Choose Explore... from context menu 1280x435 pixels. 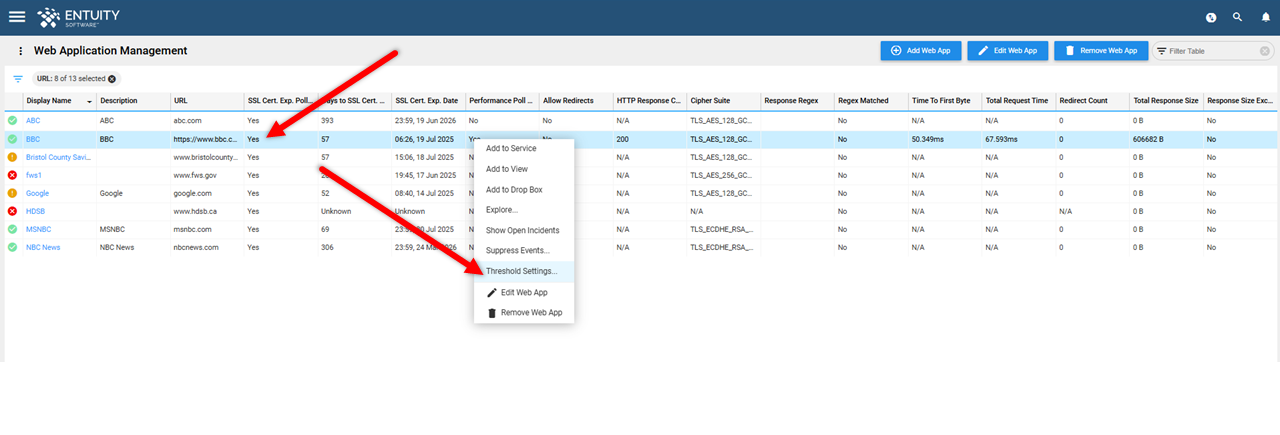pyautogui.click(x=524, y=210)
